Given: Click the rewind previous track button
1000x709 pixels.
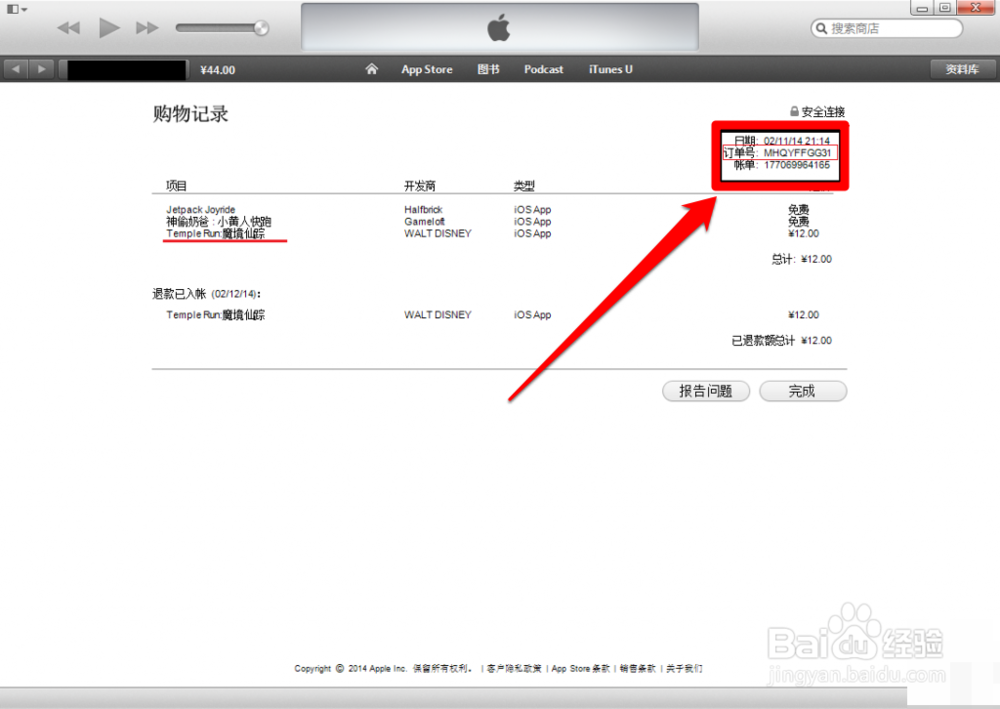Looking at the screenshot, I should (x=68, y=28).
